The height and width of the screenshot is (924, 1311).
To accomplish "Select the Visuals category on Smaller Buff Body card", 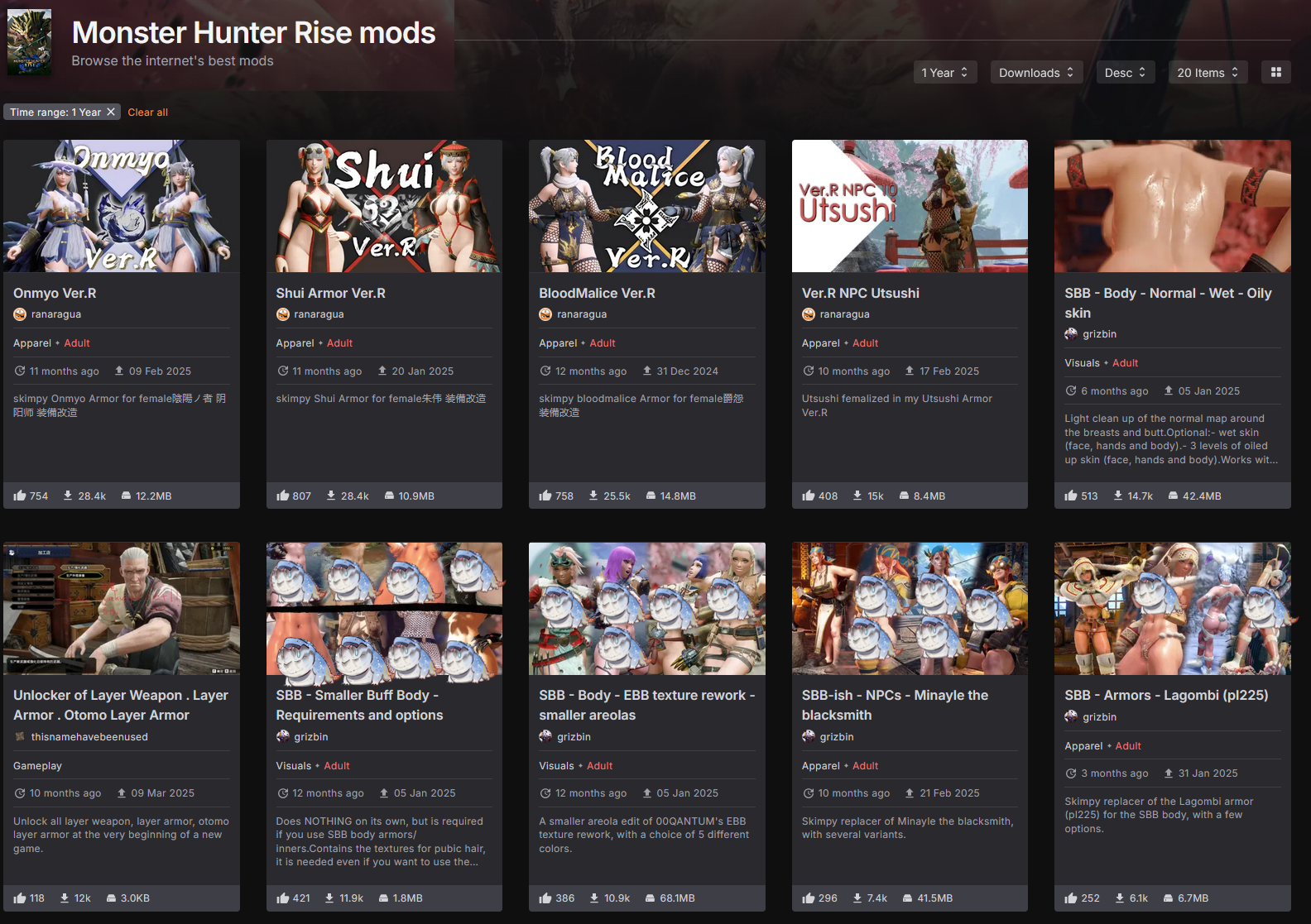I will coord(294,766).
